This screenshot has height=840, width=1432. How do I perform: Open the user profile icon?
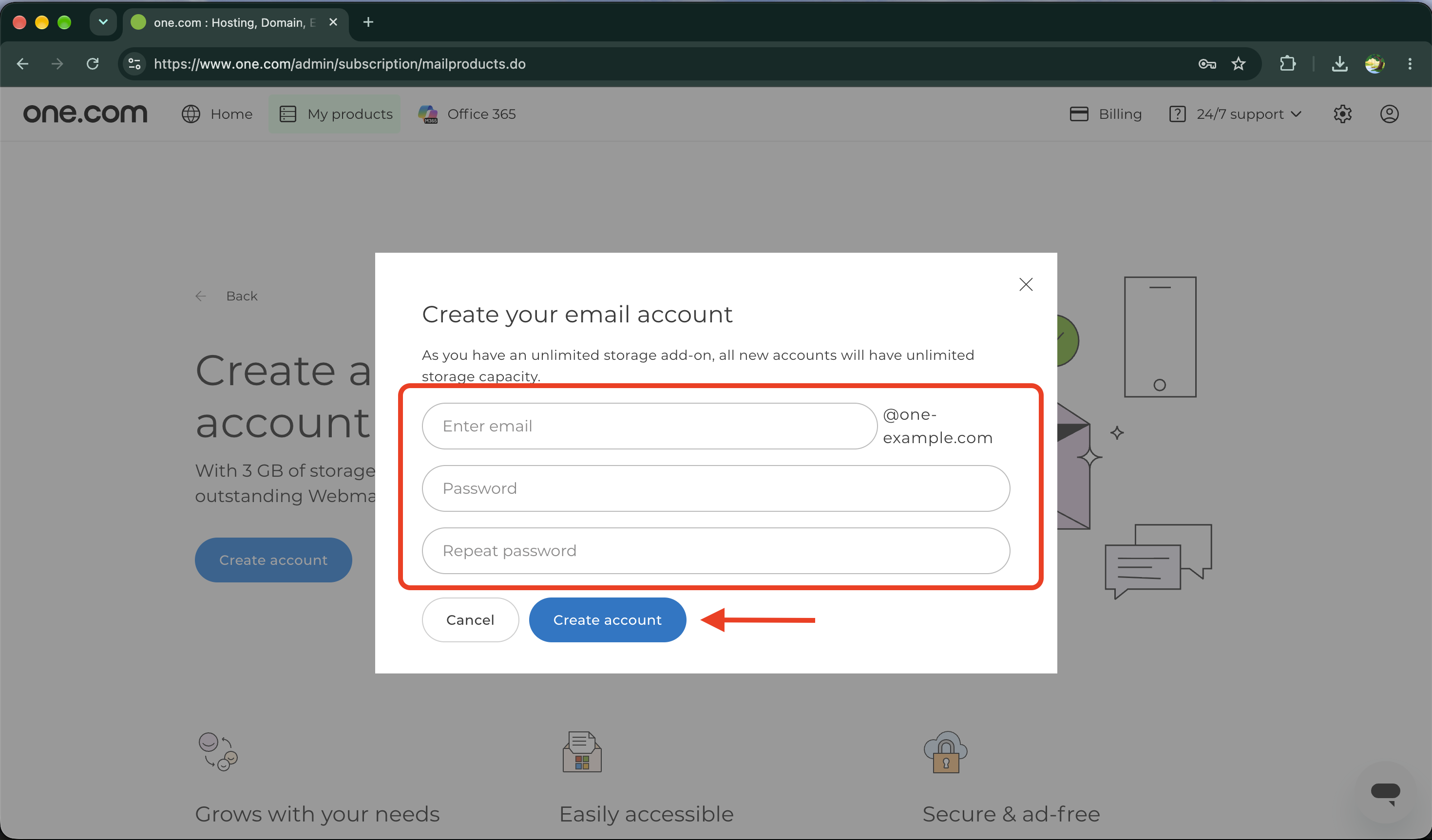pyautogui.click(x=1390, y=114)
